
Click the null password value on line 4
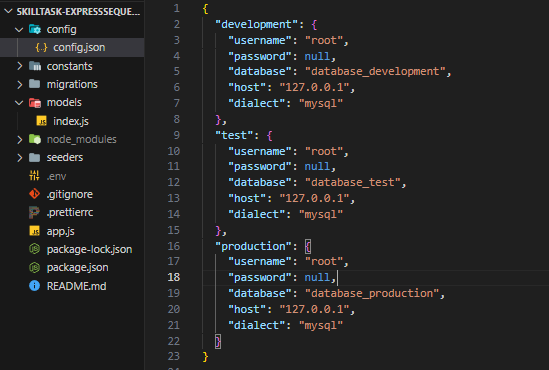point(317,56)
